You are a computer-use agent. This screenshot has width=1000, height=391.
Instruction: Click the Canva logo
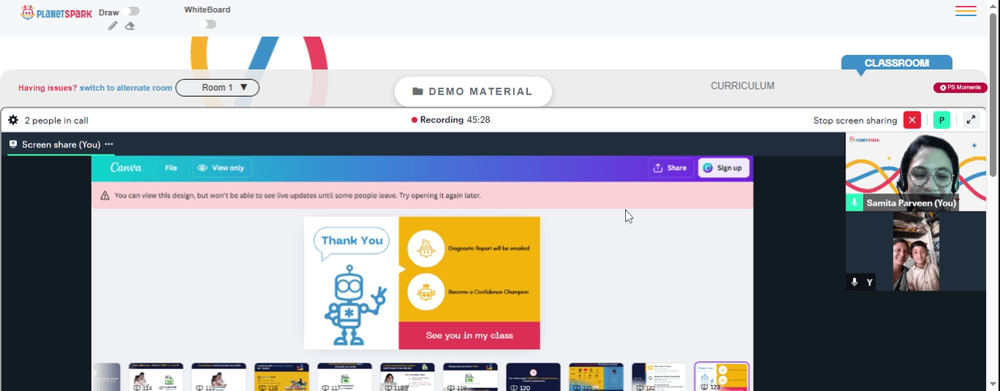[x=126, y=168]
